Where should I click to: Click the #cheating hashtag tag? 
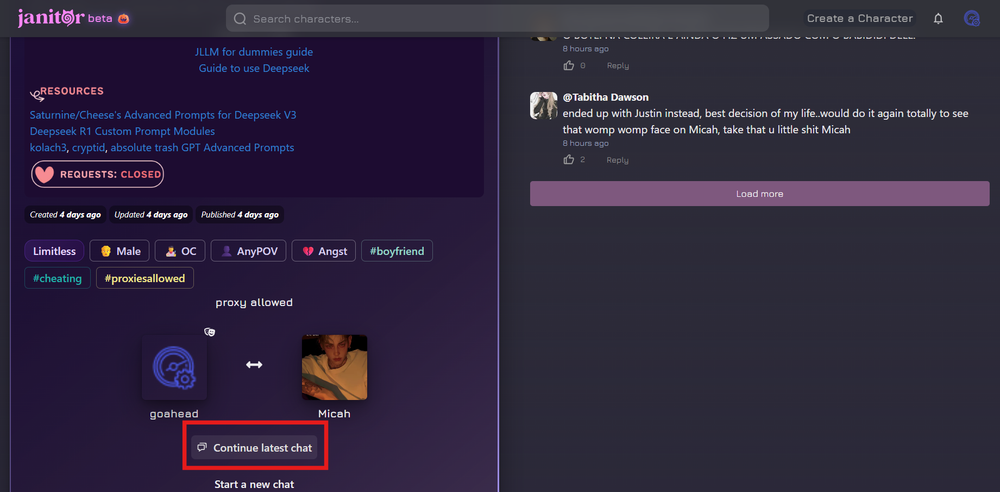[x=57, y=278]
